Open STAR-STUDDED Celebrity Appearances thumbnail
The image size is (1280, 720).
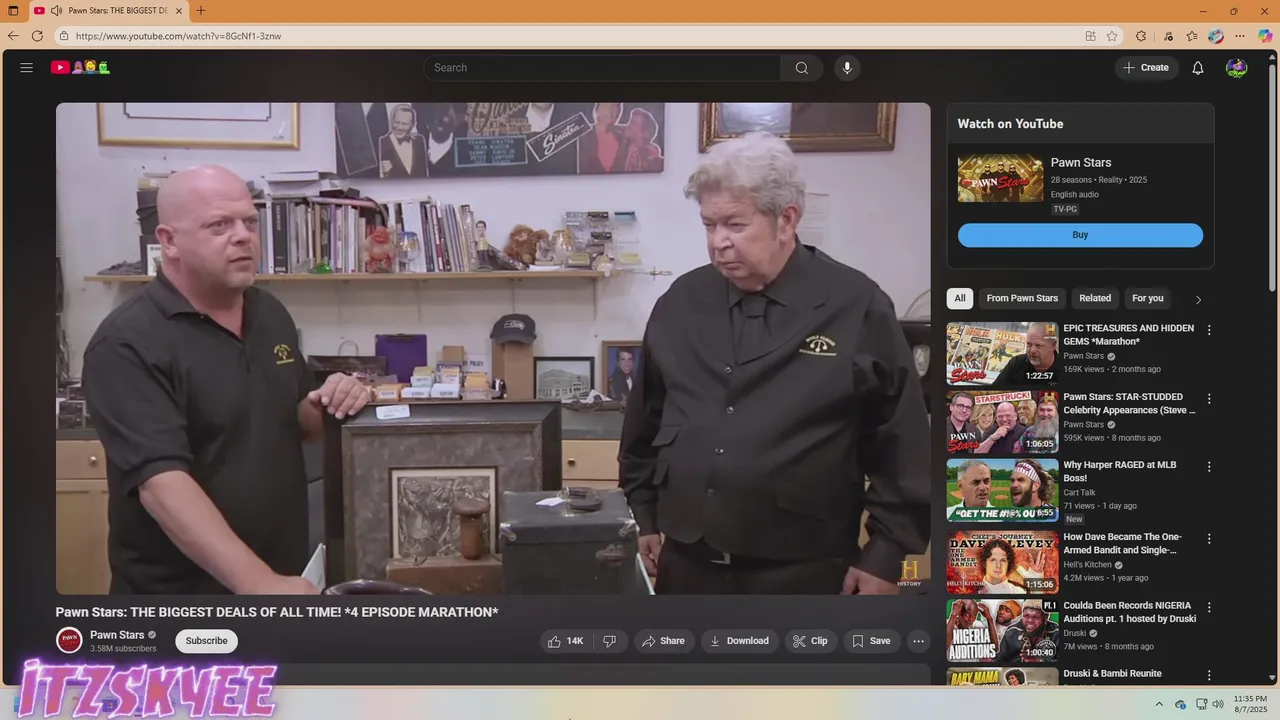point(1002,423)
